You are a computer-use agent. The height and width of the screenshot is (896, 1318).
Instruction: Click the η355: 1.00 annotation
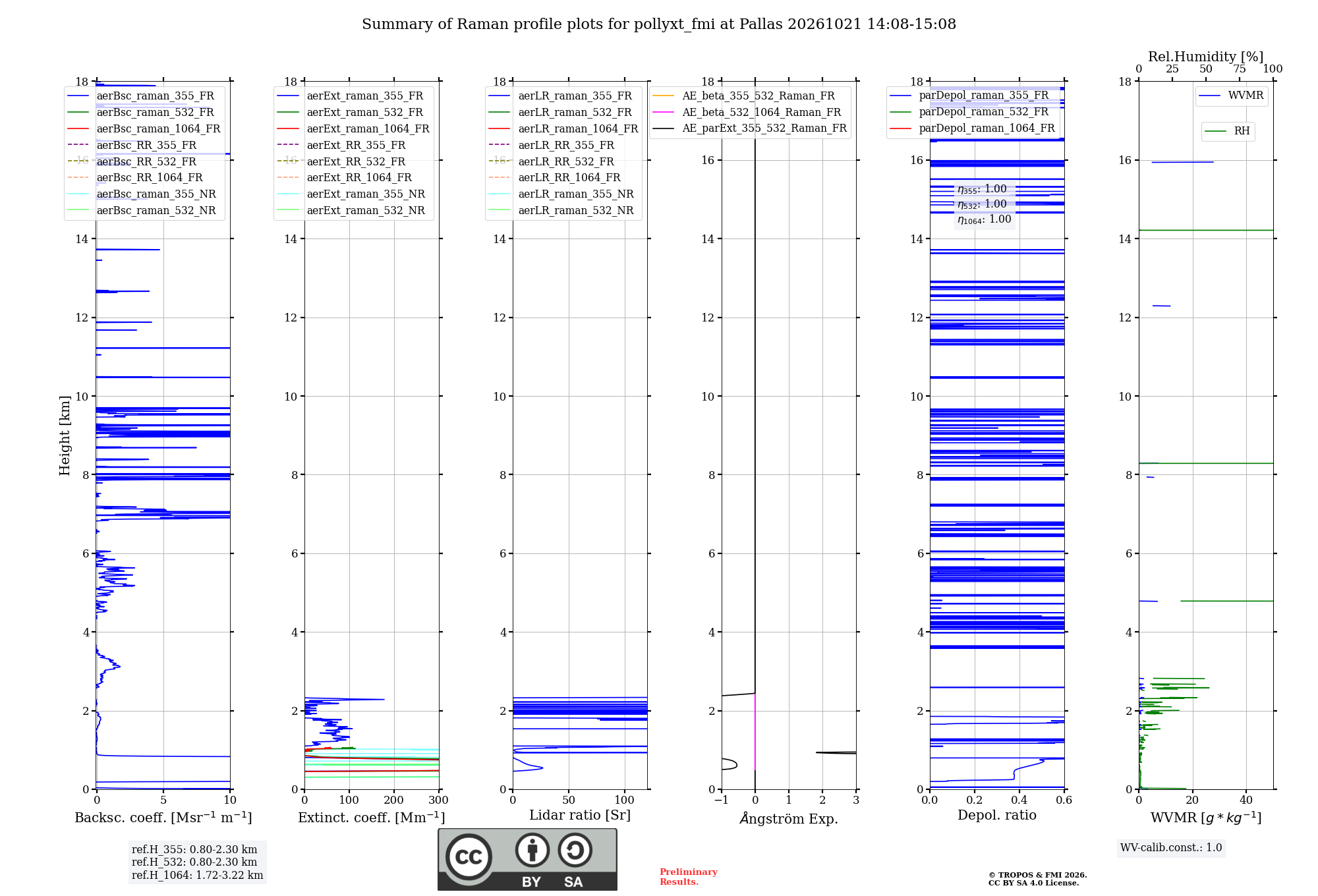982,189
